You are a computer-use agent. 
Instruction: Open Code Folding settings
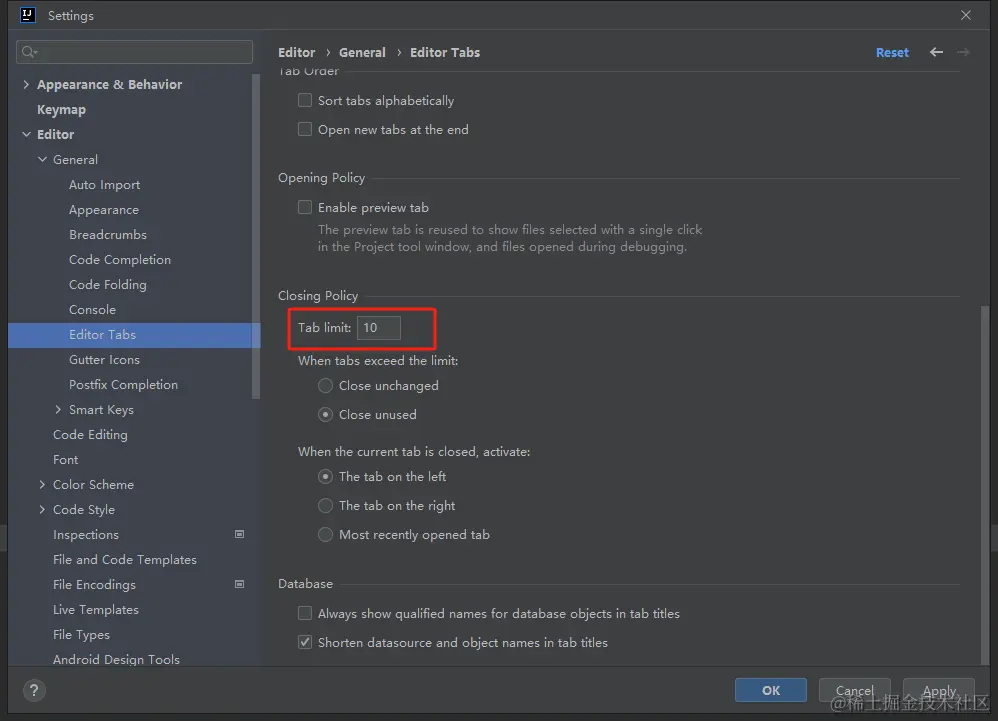[x=108, y=284]
